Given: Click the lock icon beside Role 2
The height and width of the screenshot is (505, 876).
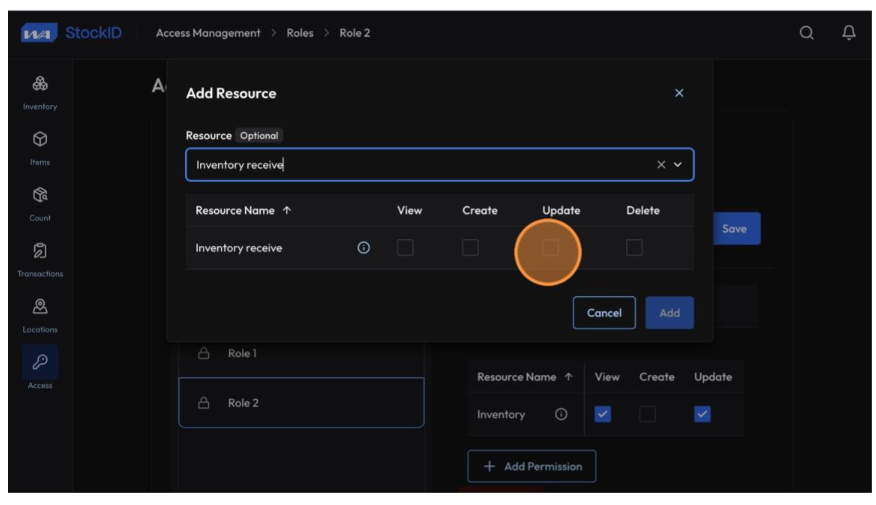Looking at the screenshot, I should (203, 403).
